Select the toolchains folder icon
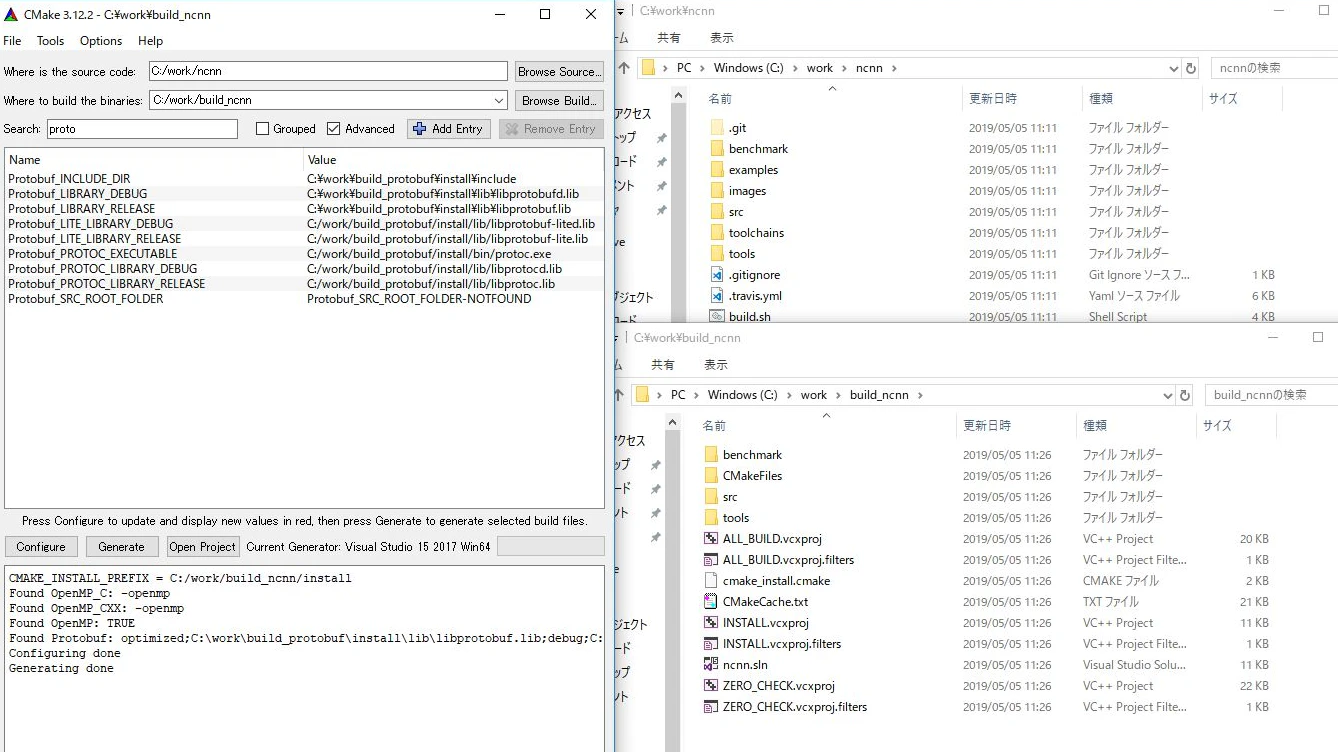Screen dimensions: 1338x752 [x=716, y=233]
